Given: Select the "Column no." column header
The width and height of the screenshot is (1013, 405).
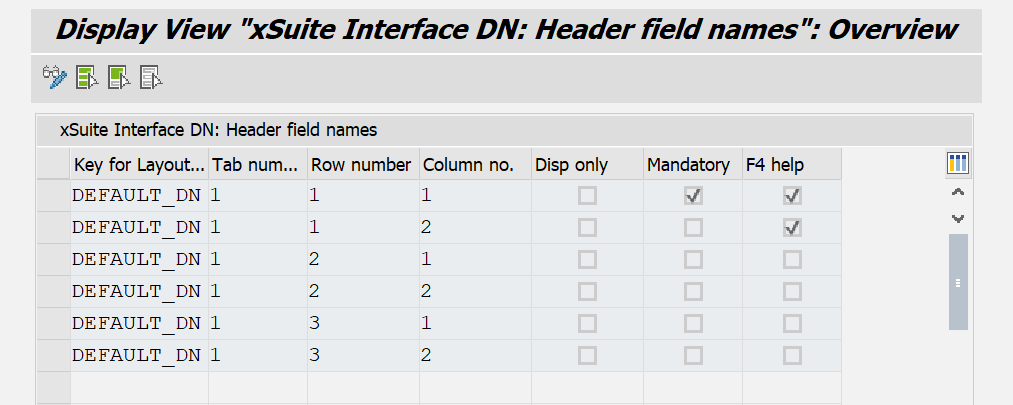Looking at the screenshot, I should [468, 164].
